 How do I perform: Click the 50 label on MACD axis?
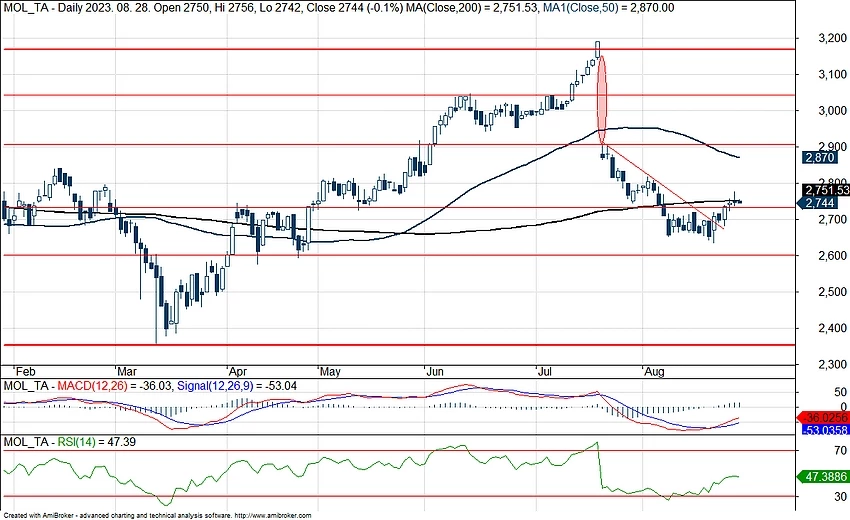pos(840,392)
